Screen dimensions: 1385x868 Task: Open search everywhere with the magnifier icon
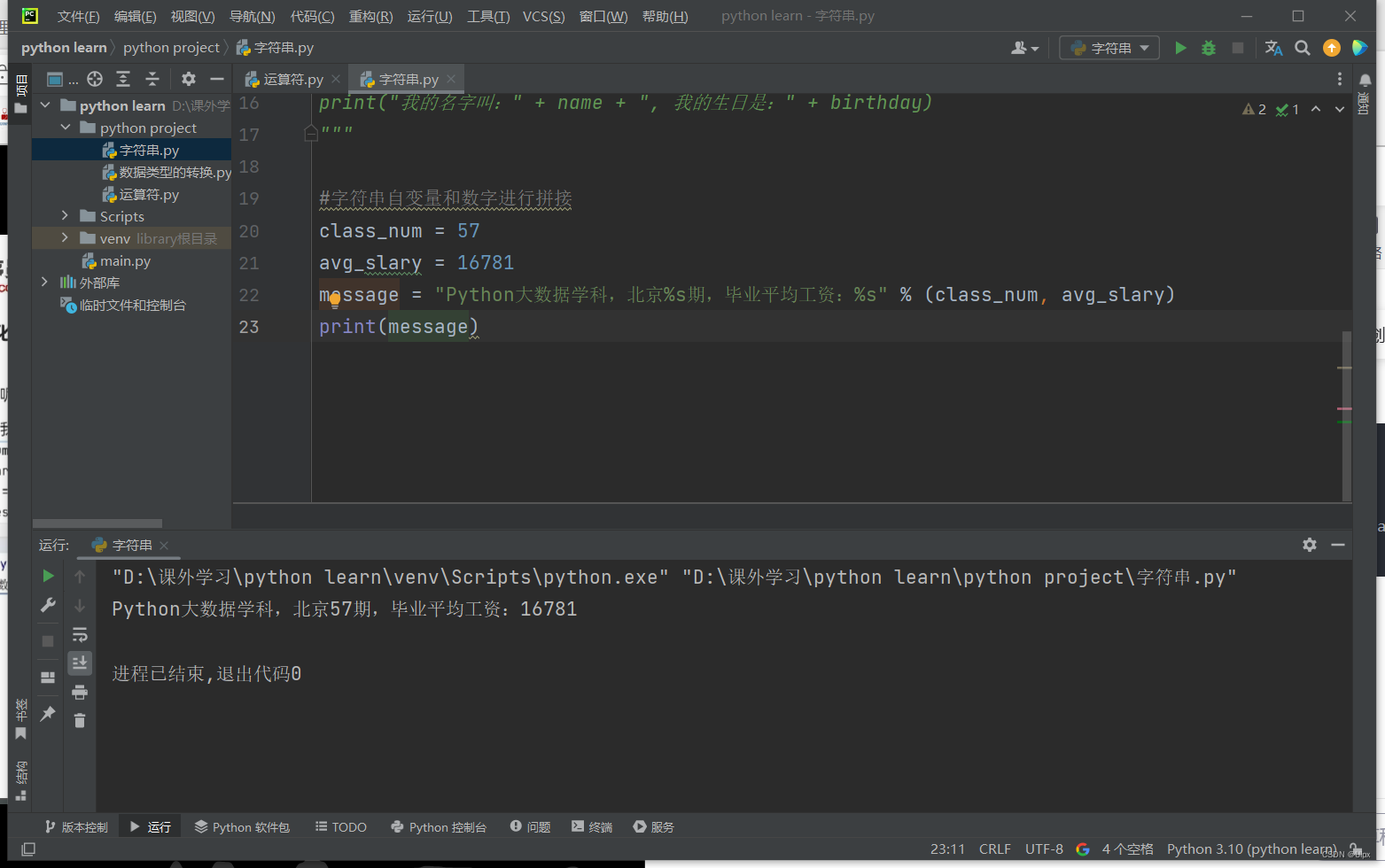pos(1303,48)
